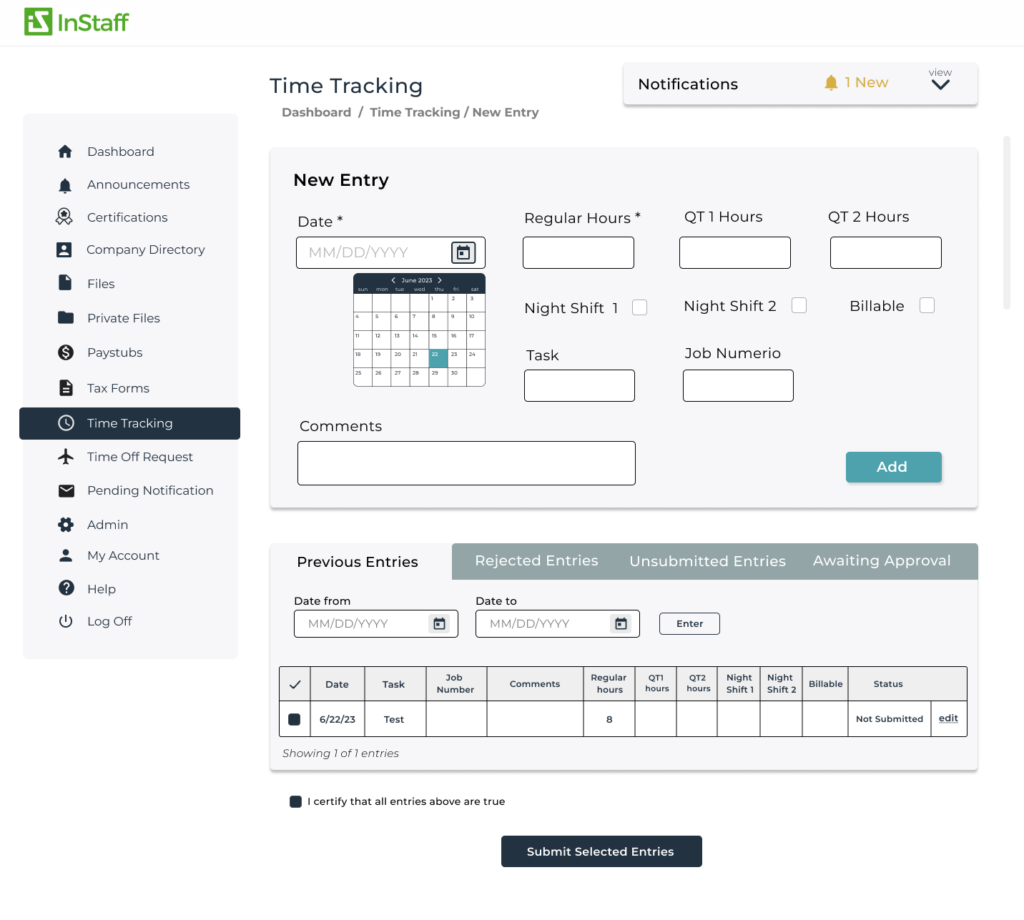Click the Log Off power icon
This screenshot has height=920, width=1024.
point(65,621)
